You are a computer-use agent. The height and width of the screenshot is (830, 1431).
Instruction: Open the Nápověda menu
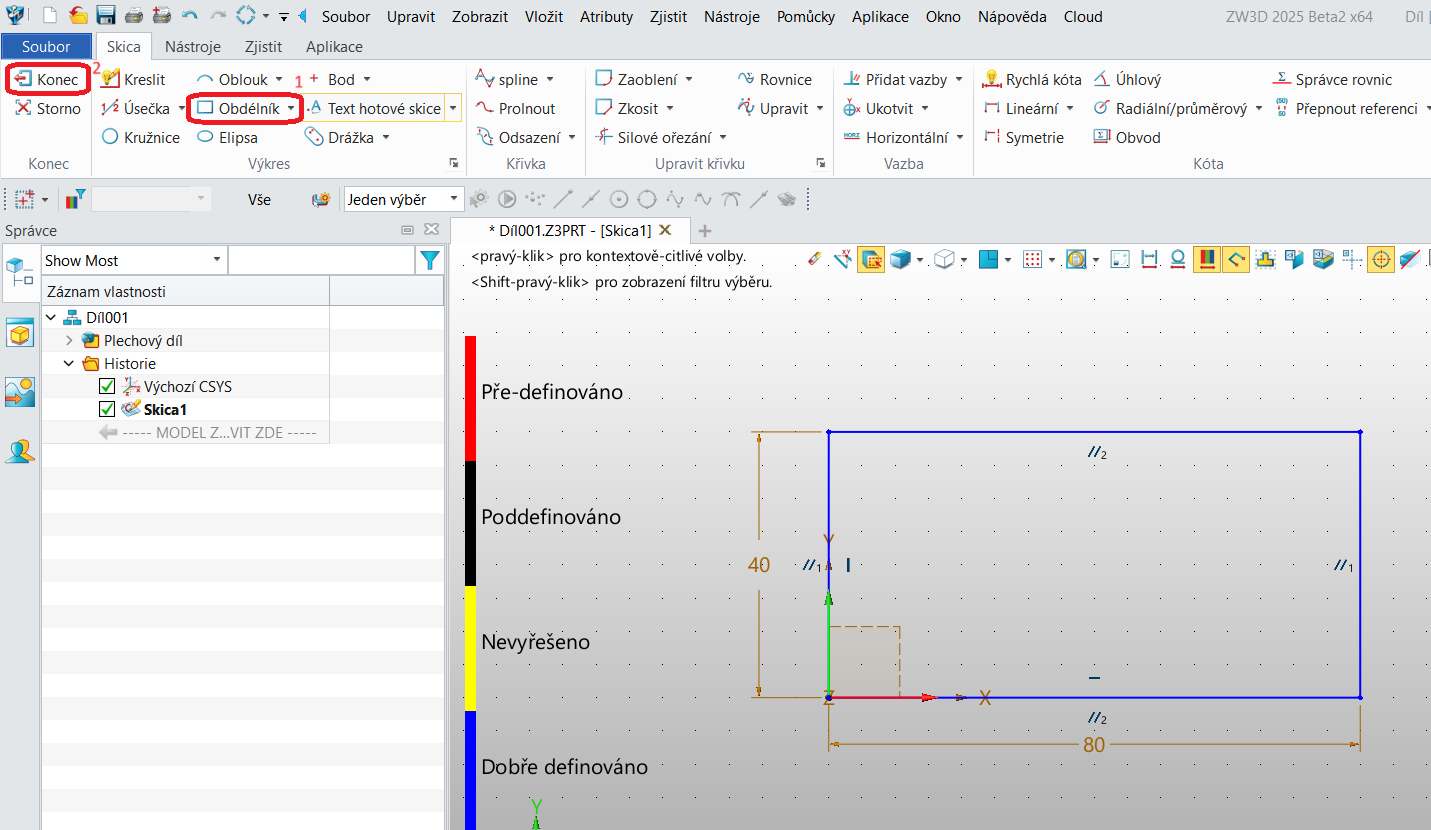[1012, 16]
